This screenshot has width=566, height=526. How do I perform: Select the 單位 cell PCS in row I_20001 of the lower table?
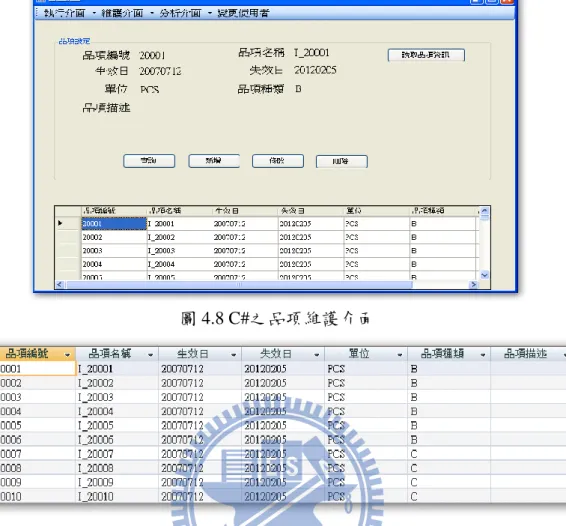366,369
